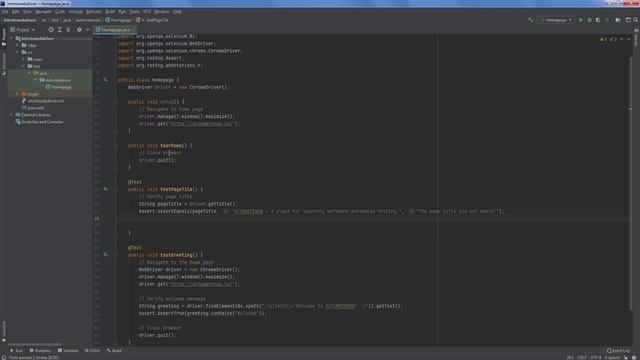Go to next highlighted error arrow
Viewport: 640px width, 360px height.
629,39
